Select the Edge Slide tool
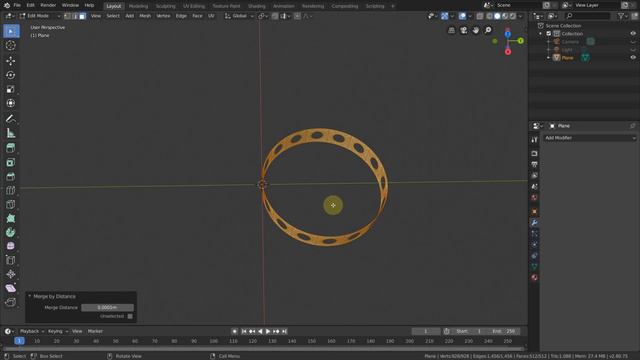 [11, 260]
